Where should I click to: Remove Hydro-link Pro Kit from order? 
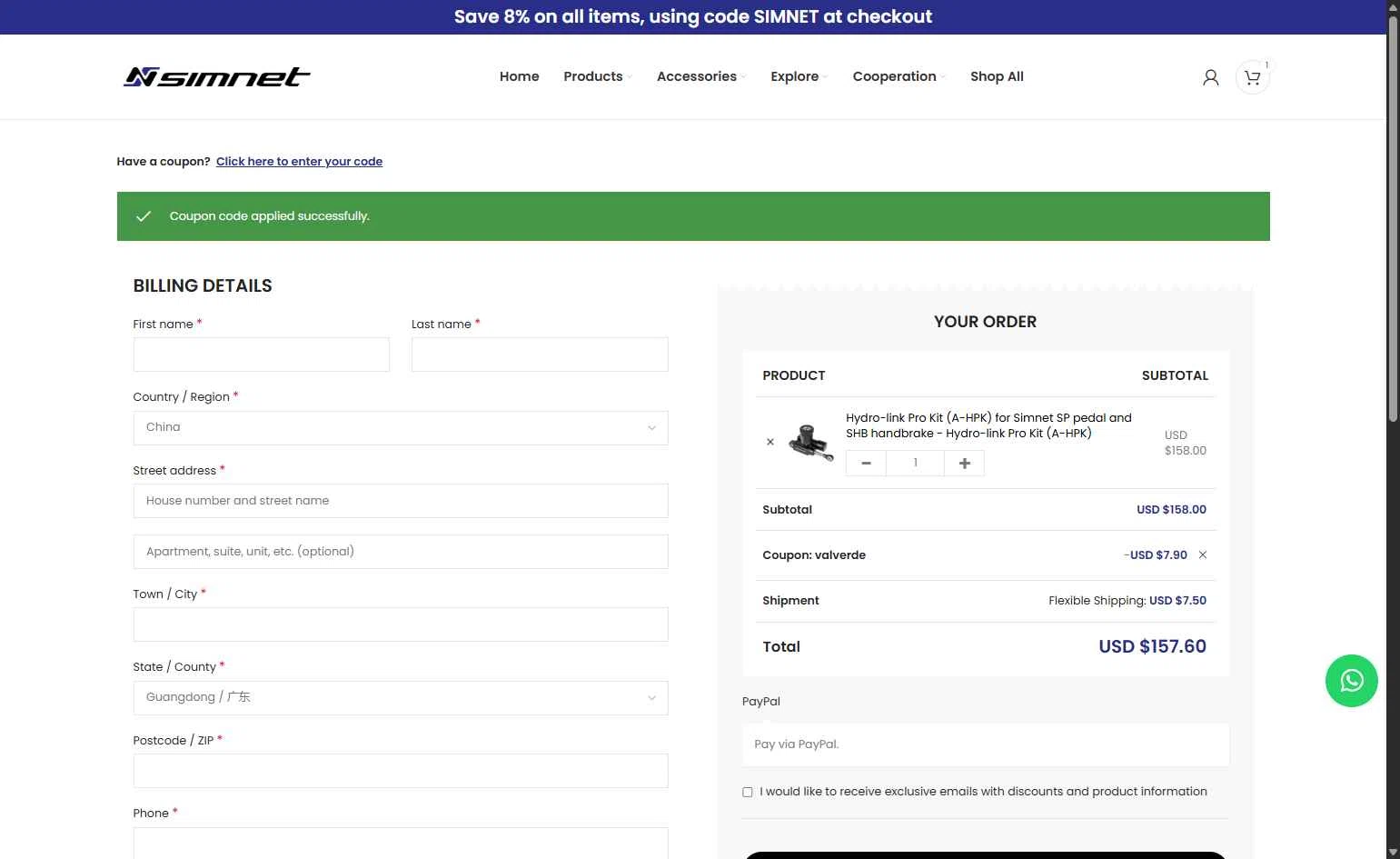(770, 442)
